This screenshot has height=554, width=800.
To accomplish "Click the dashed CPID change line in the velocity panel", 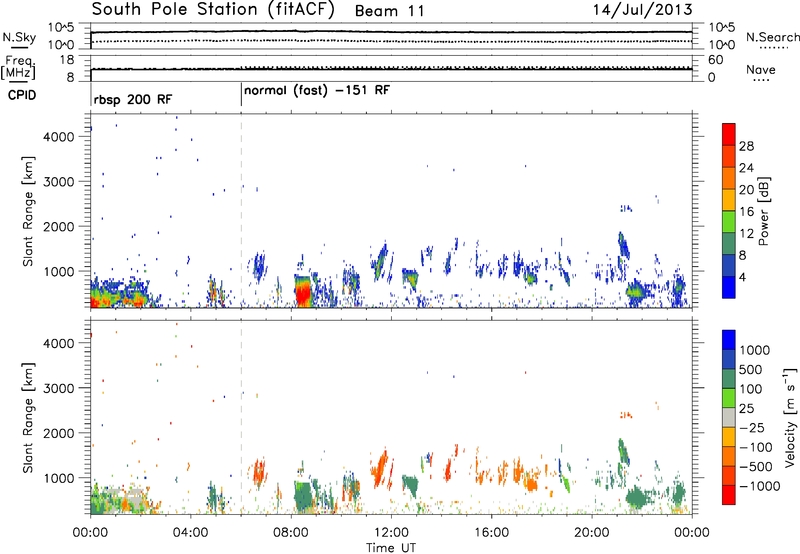I will click(x=241, y=417).
